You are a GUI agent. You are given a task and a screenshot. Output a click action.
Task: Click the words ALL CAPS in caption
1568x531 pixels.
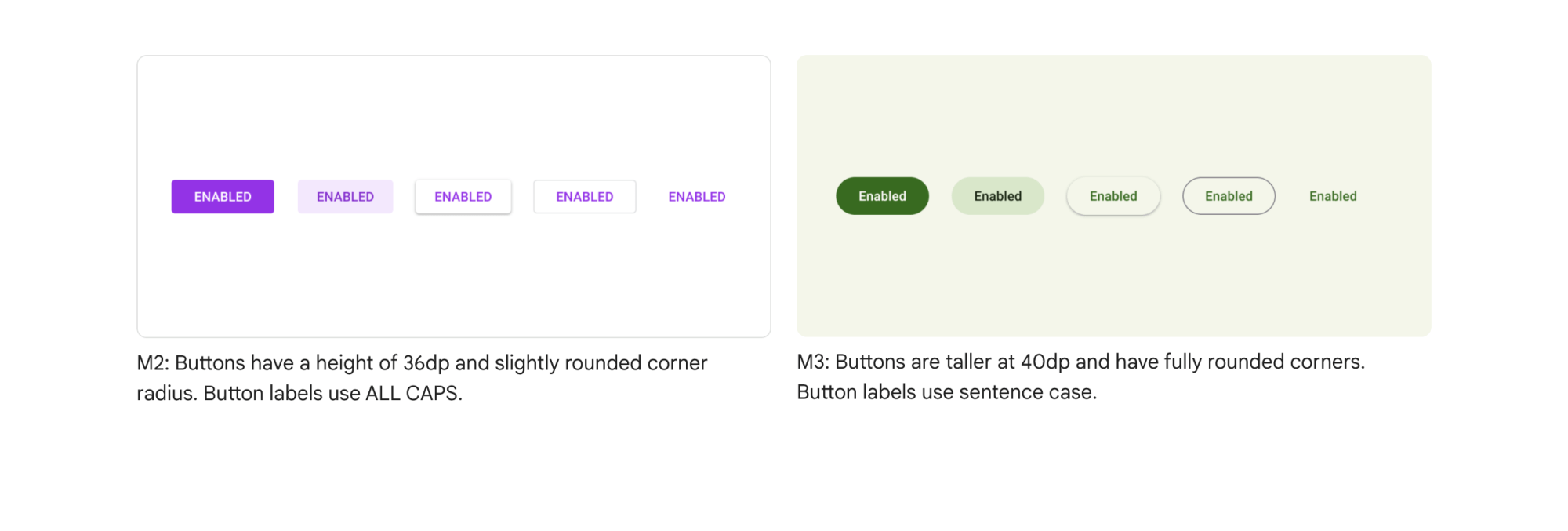(414, 393)
